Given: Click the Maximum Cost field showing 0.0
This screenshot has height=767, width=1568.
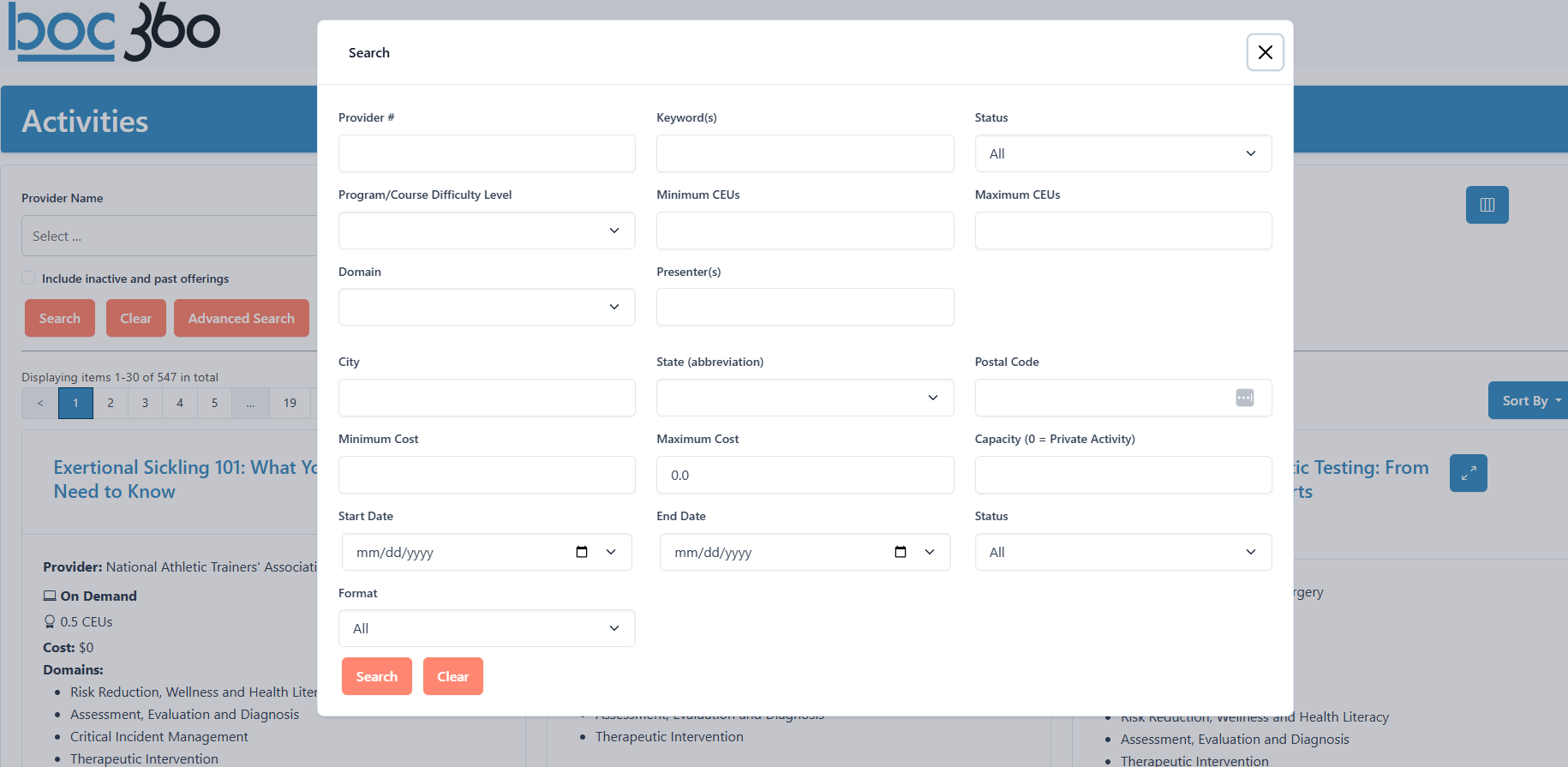Looking at the screenshot, I should [805, 475].
